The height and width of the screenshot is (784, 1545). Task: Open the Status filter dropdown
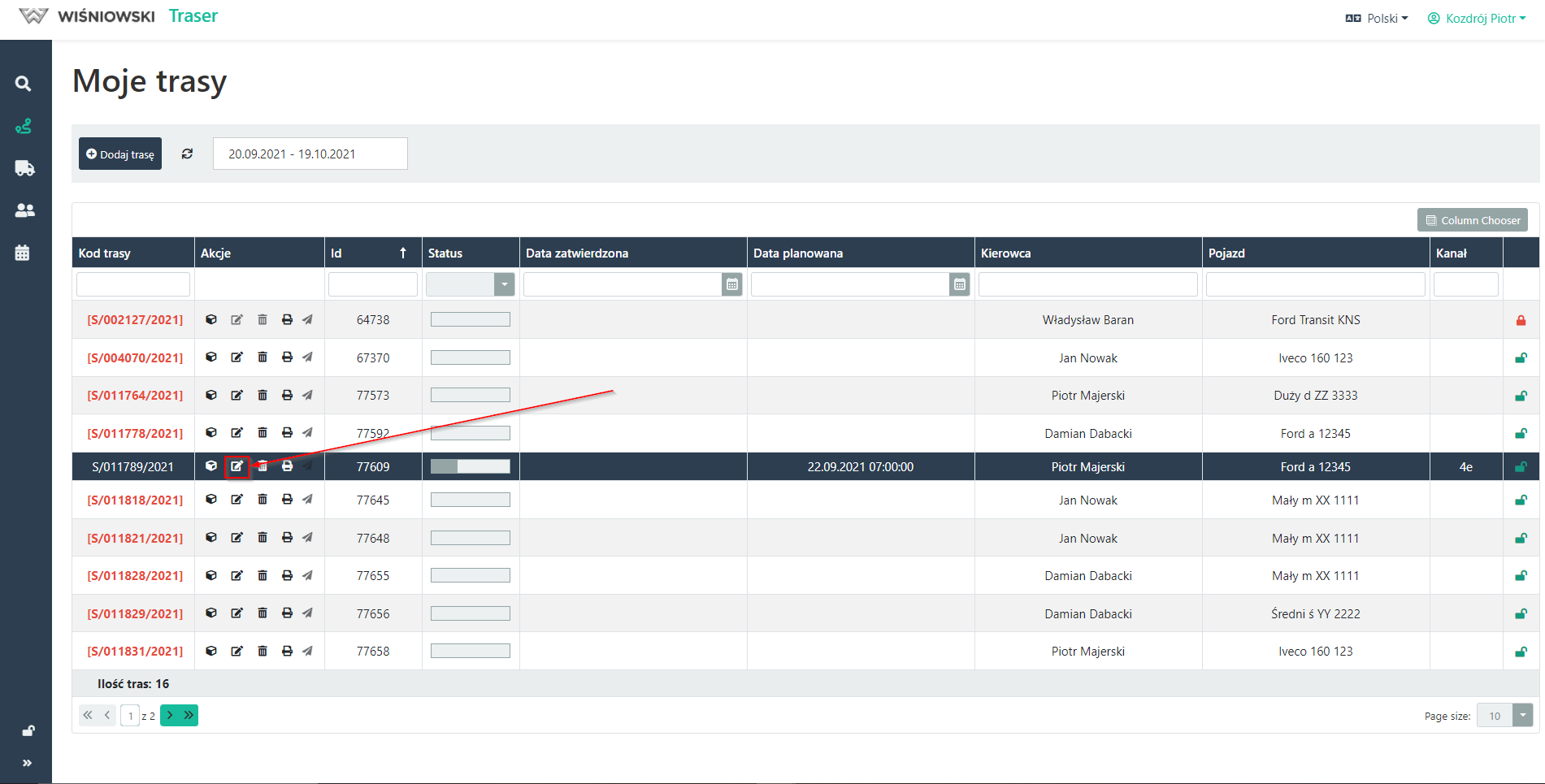(x=504, y=284)
